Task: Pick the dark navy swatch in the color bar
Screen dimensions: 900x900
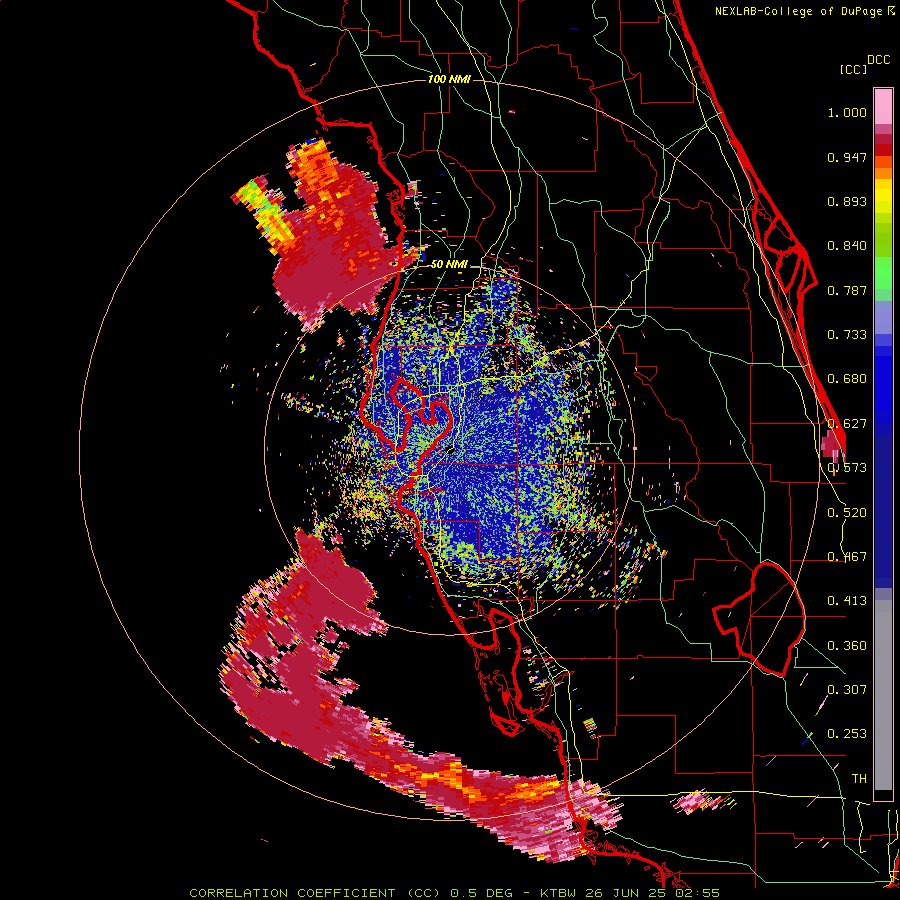Action: [x=883, y=505]
